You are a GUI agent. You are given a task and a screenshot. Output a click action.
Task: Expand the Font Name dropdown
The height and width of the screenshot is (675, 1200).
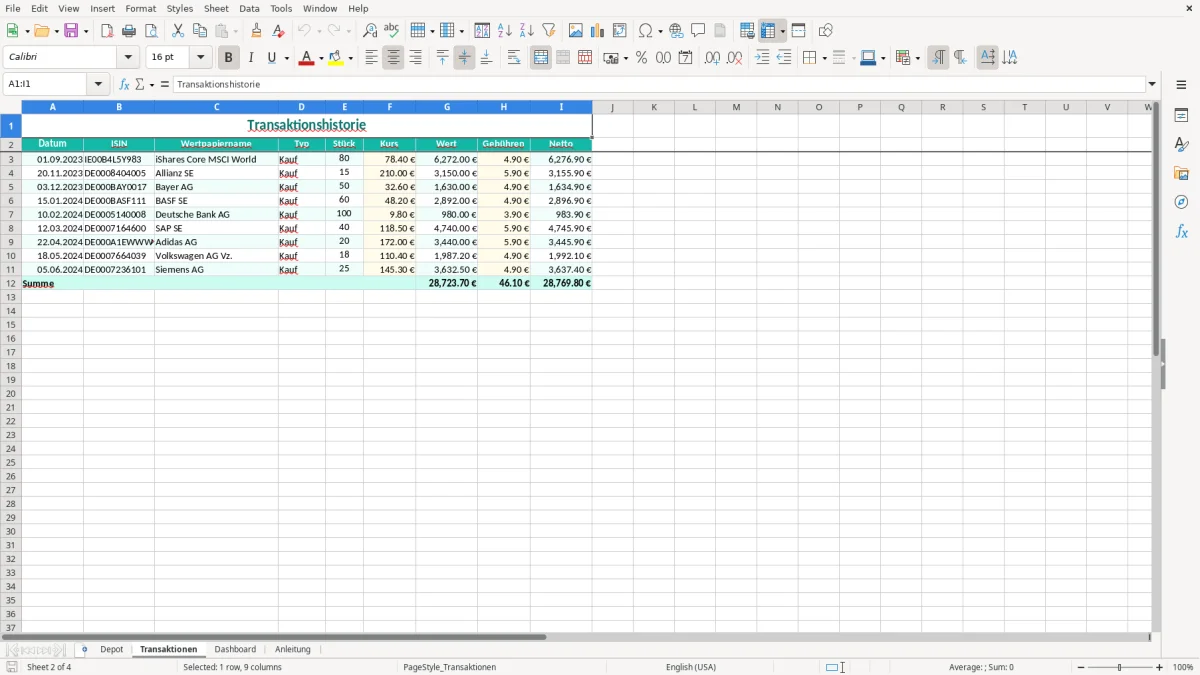pyautogui.click(x=128, y=58)
